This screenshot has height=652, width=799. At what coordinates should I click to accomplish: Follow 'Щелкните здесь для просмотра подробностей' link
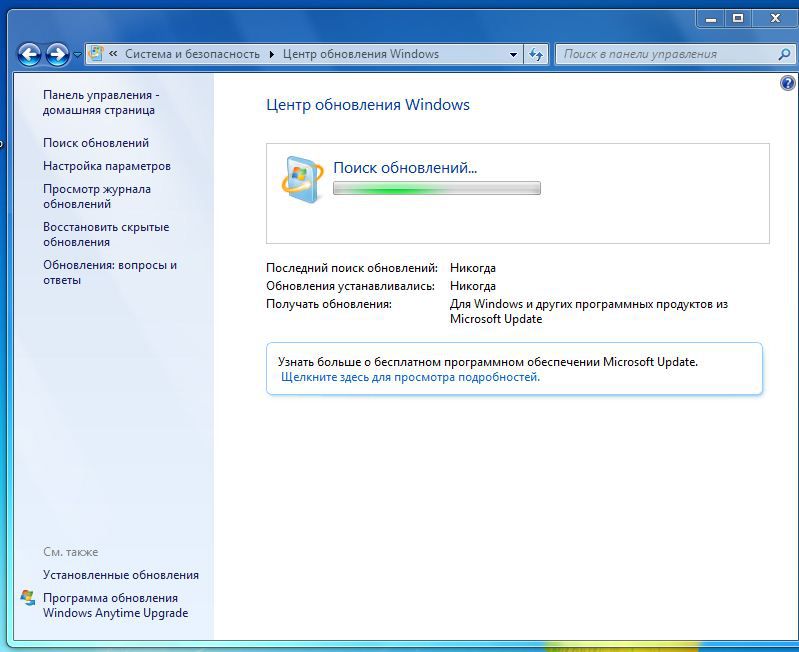point(410,377)
